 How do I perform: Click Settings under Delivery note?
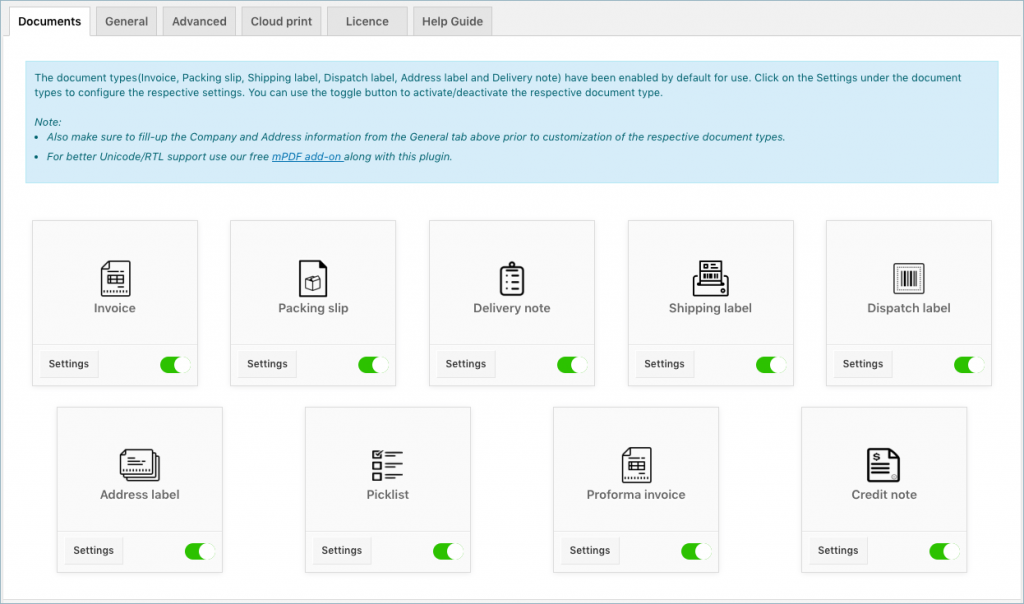466,364
